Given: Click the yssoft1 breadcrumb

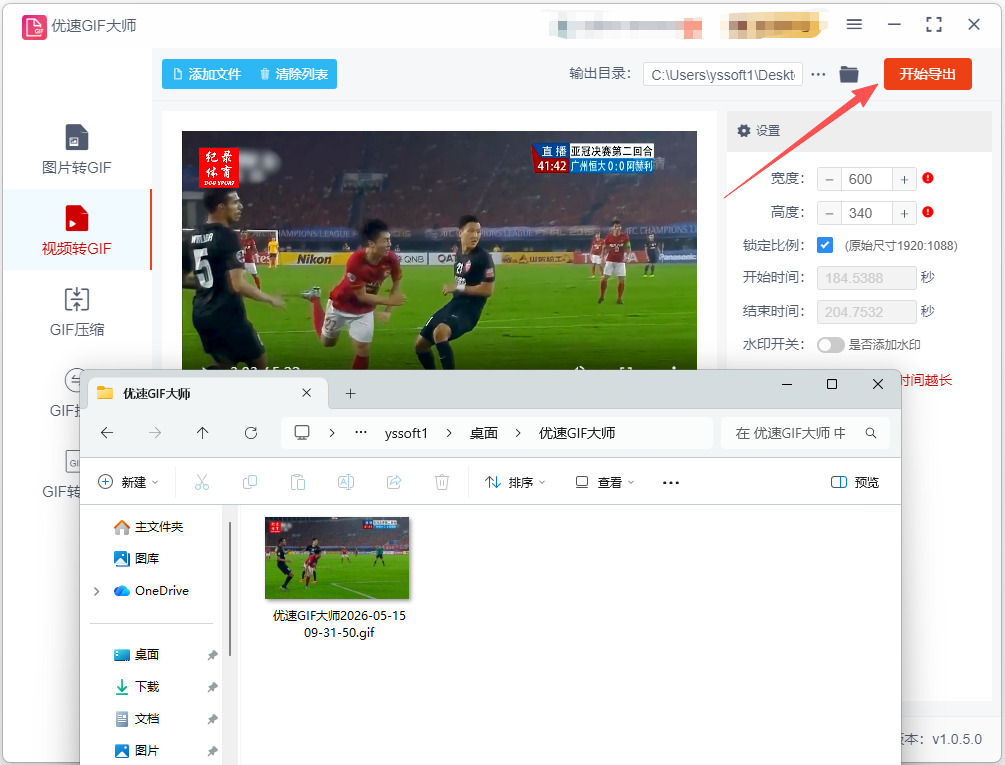Looking at the screenshot, I should (x=406, y=434).
